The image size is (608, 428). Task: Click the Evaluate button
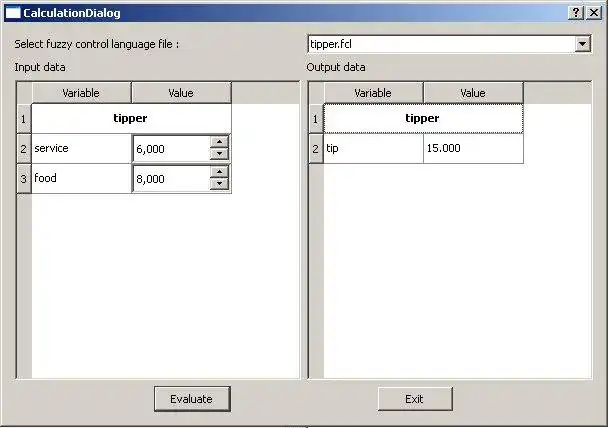192,399
